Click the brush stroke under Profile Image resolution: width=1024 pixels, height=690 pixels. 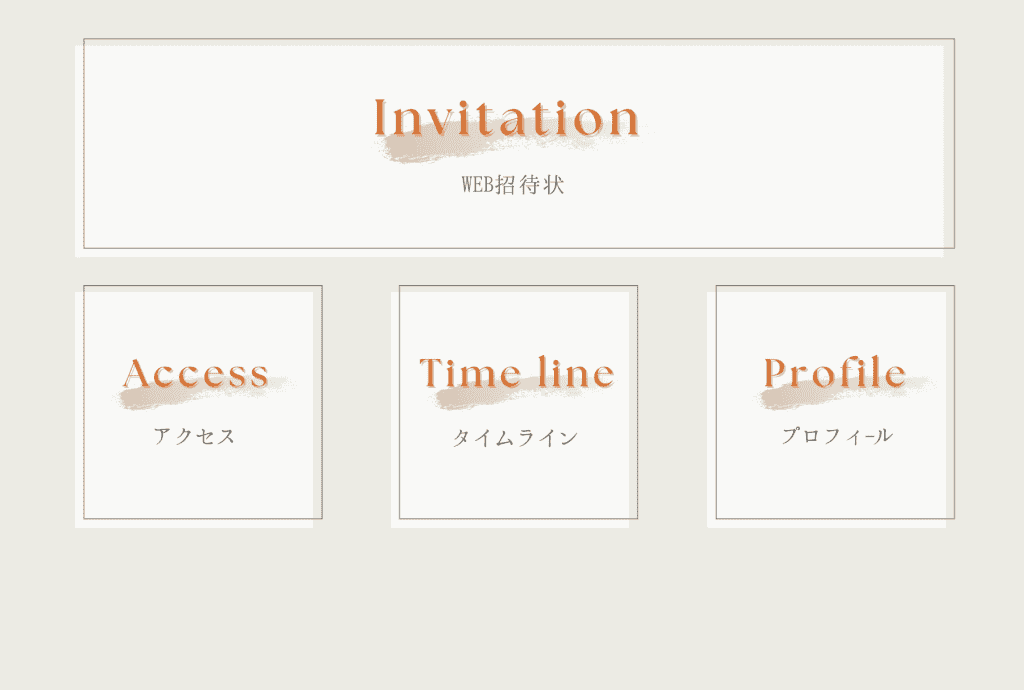790,398
